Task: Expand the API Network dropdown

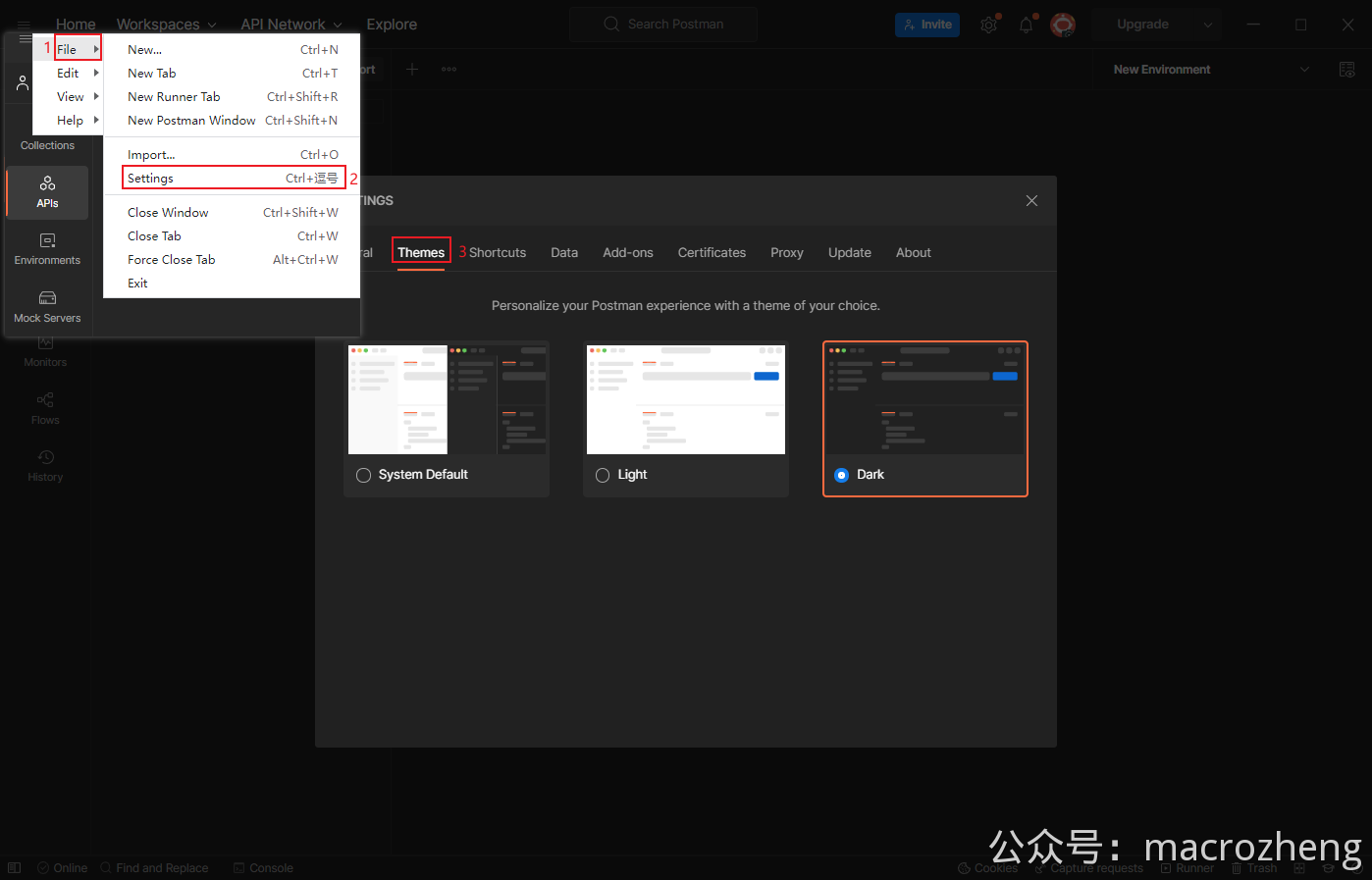Action: coord(291,25)
